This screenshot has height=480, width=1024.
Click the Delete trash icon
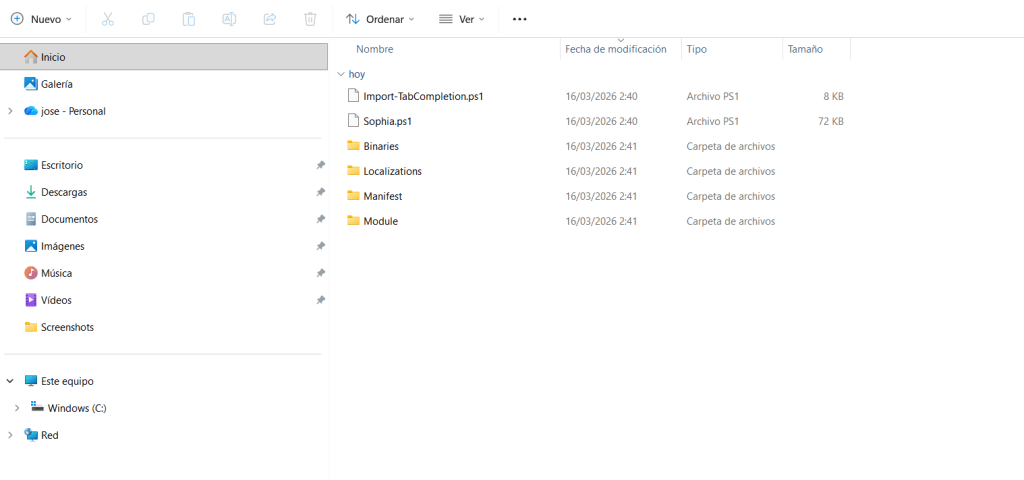(x=310, y=19)
